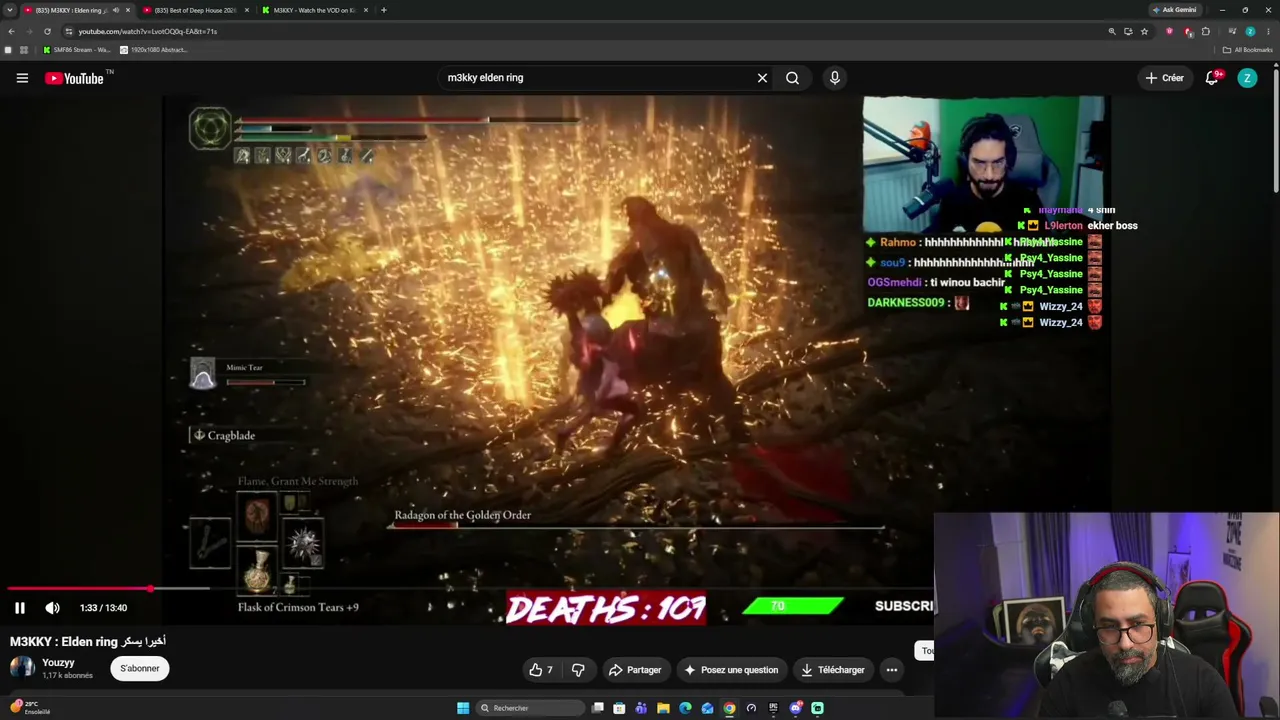Open the Créer button

pos(1165,78)
